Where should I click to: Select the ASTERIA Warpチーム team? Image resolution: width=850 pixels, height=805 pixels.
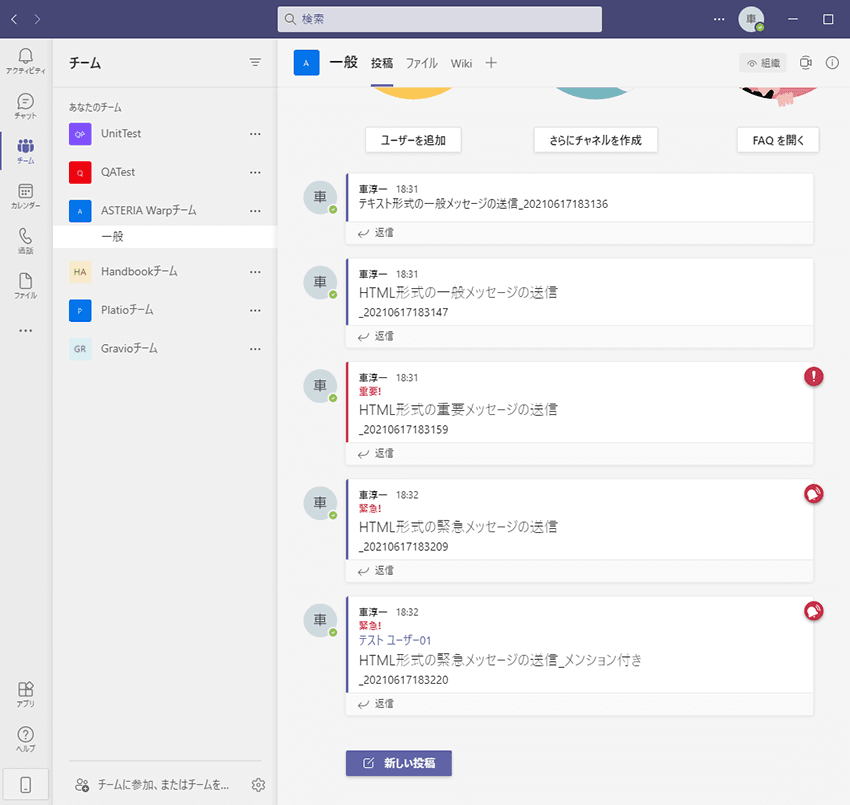(x=165, y=211)
